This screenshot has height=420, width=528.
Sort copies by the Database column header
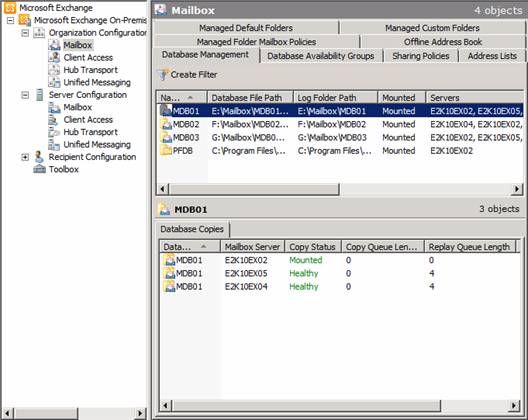[x=190, y=247]
